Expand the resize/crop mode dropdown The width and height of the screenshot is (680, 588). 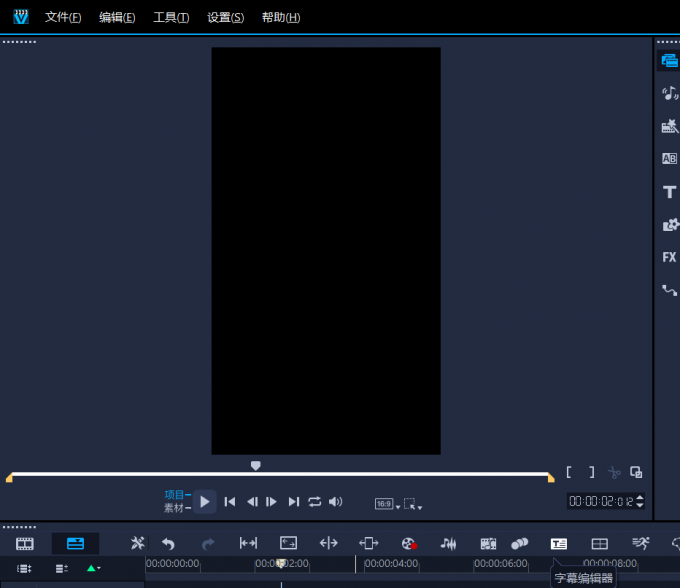click(412, 504)
